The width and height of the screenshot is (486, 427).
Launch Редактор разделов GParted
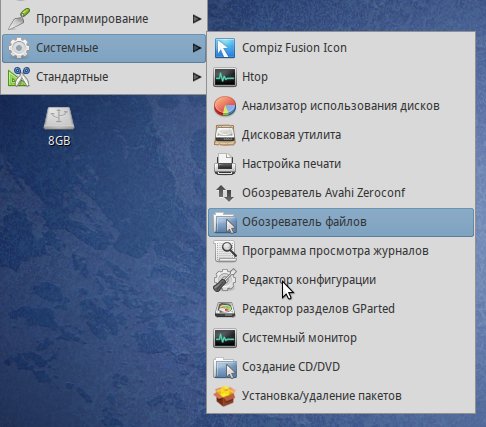(x=341, y=309)
